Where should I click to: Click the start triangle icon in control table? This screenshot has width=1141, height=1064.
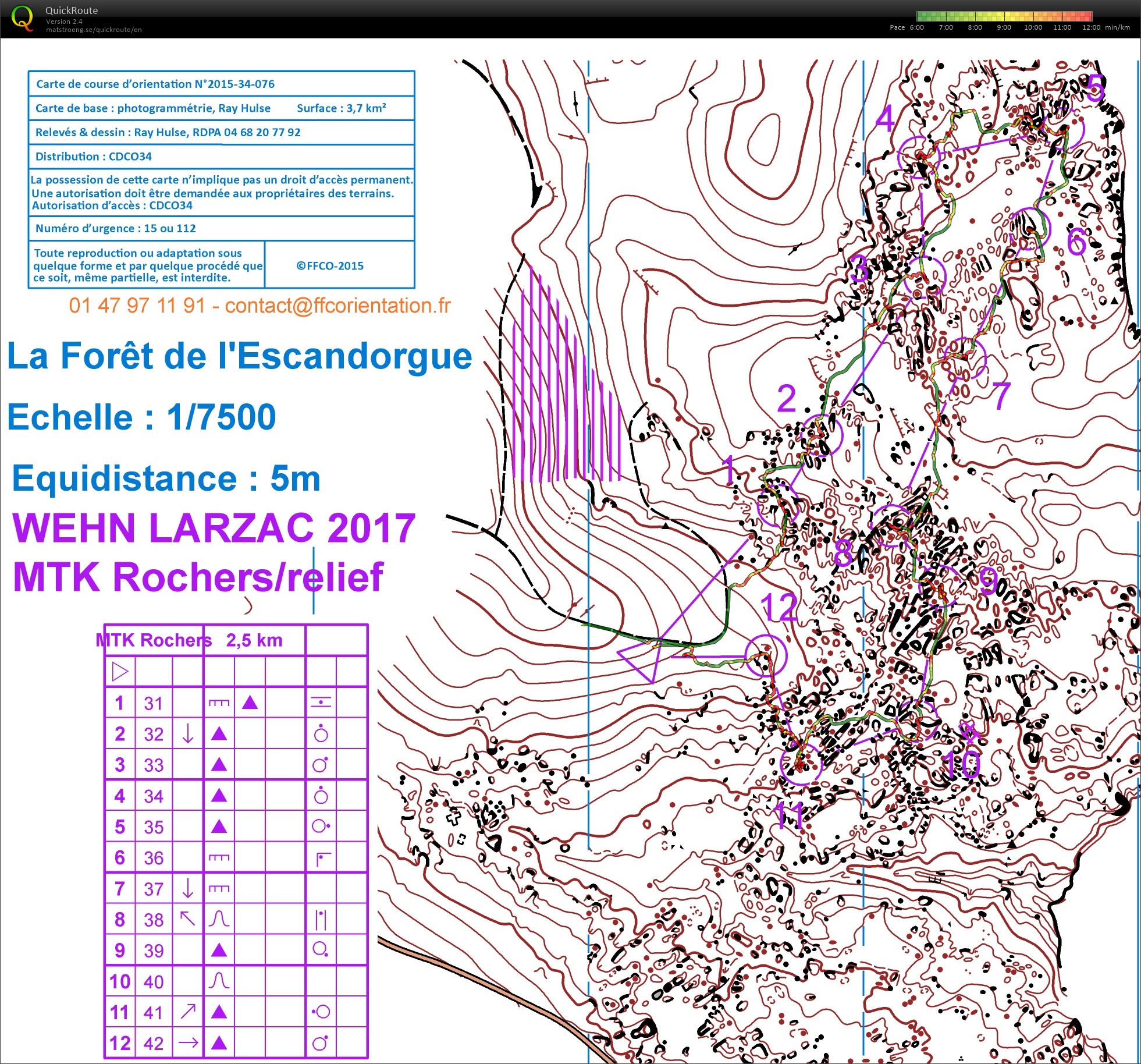coord(120,672)
